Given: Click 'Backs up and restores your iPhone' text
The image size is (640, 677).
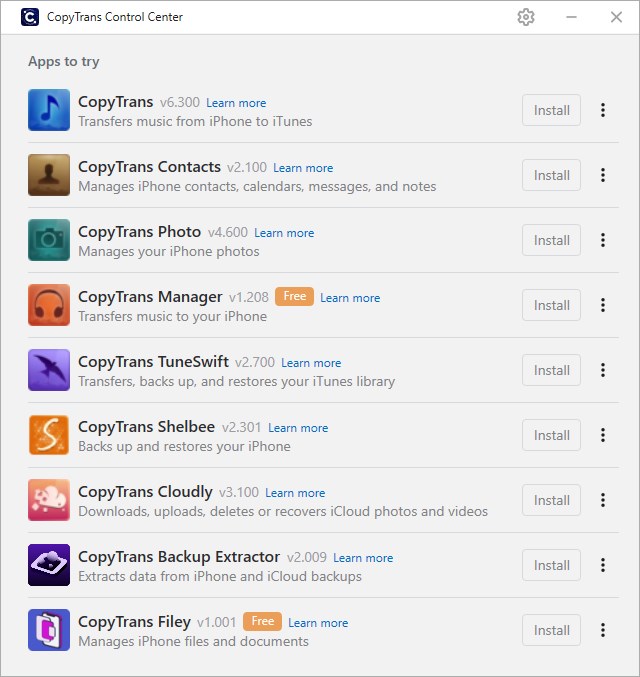Looking at the screenshot, I should pyautogui.click(x=184, y=446).
